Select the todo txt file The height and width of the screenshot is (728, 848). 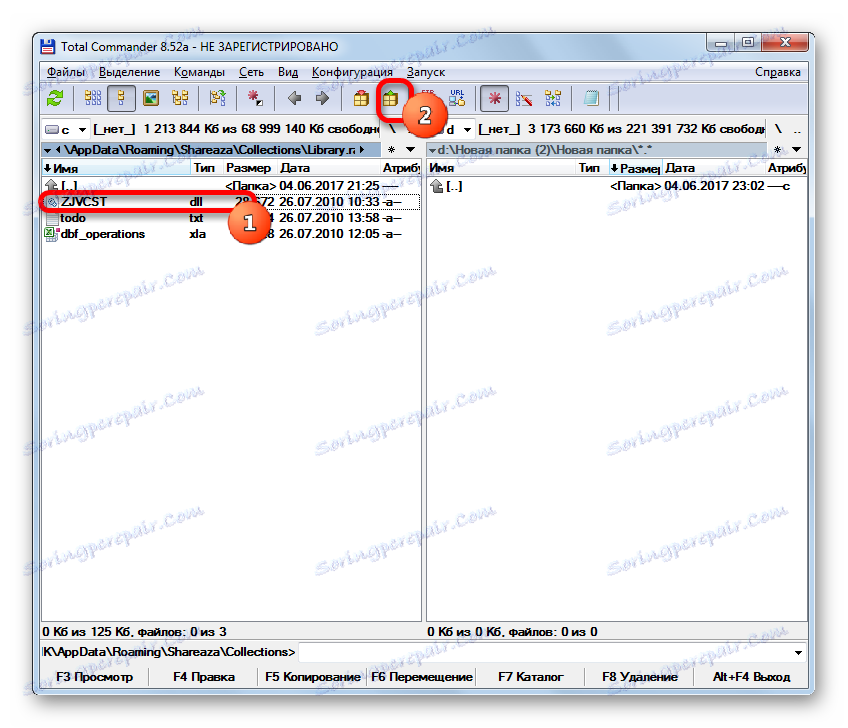(231, 218)
